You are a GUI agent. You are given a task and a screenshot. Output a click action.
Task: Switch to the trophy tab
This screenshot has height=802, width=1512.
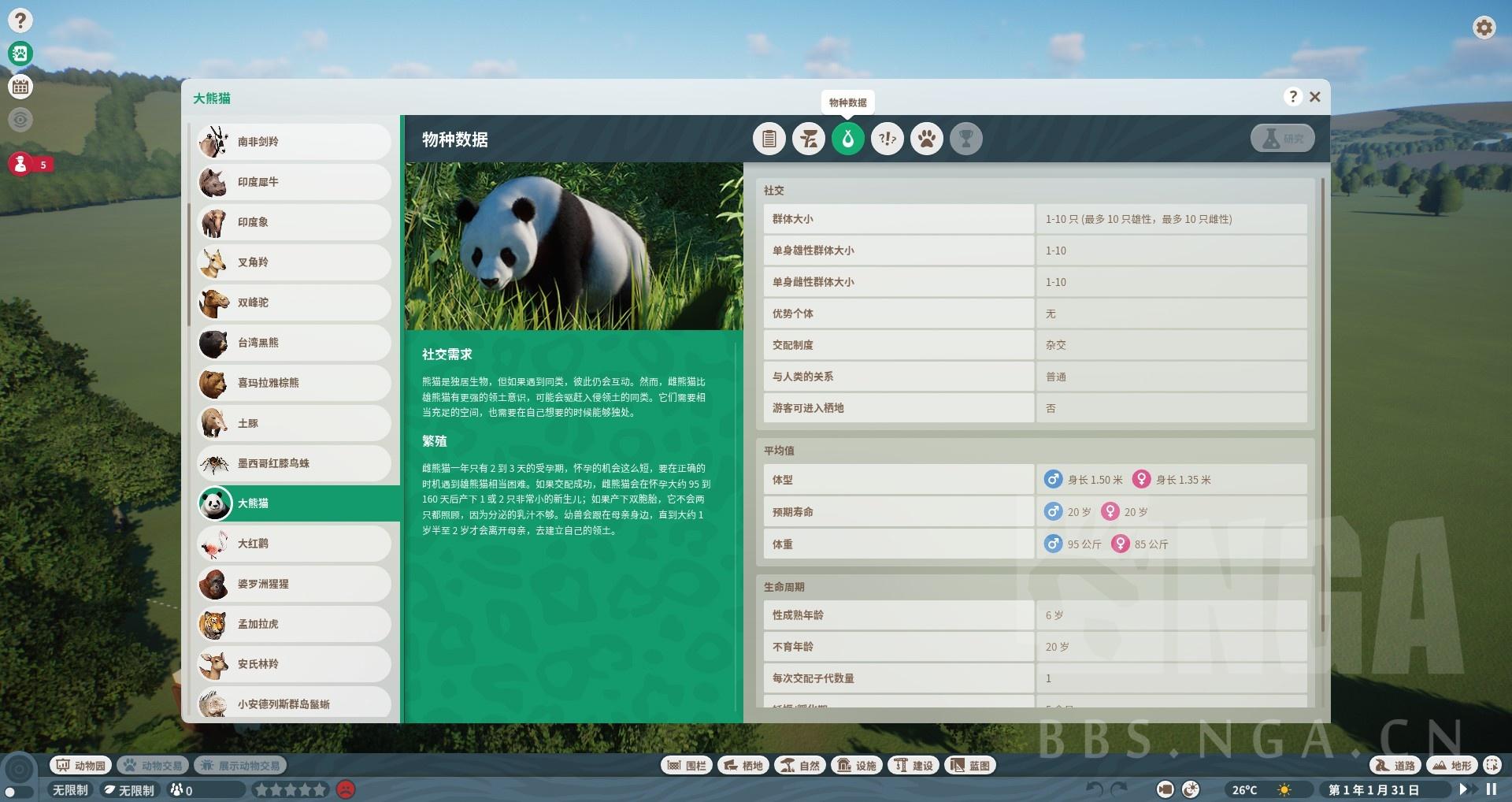(966, 139)
